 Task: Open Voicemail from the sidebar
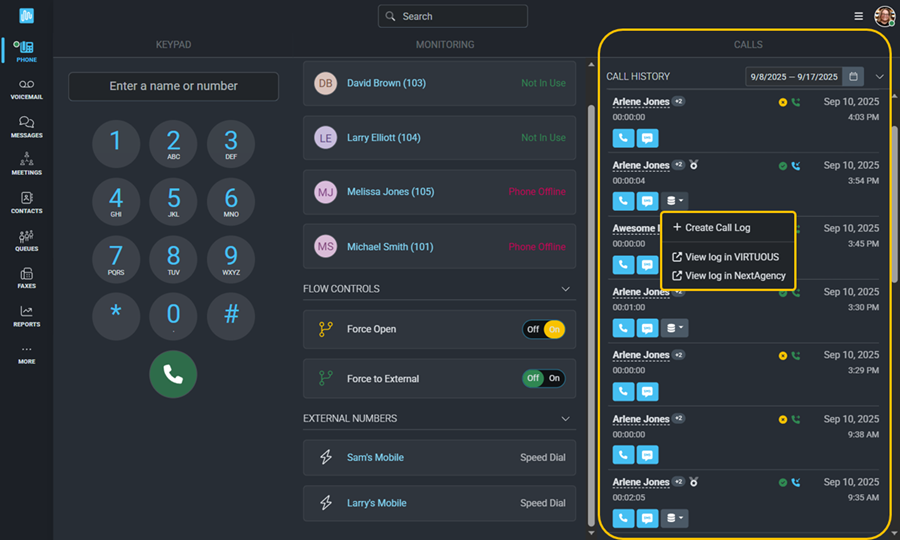[26, 90]
